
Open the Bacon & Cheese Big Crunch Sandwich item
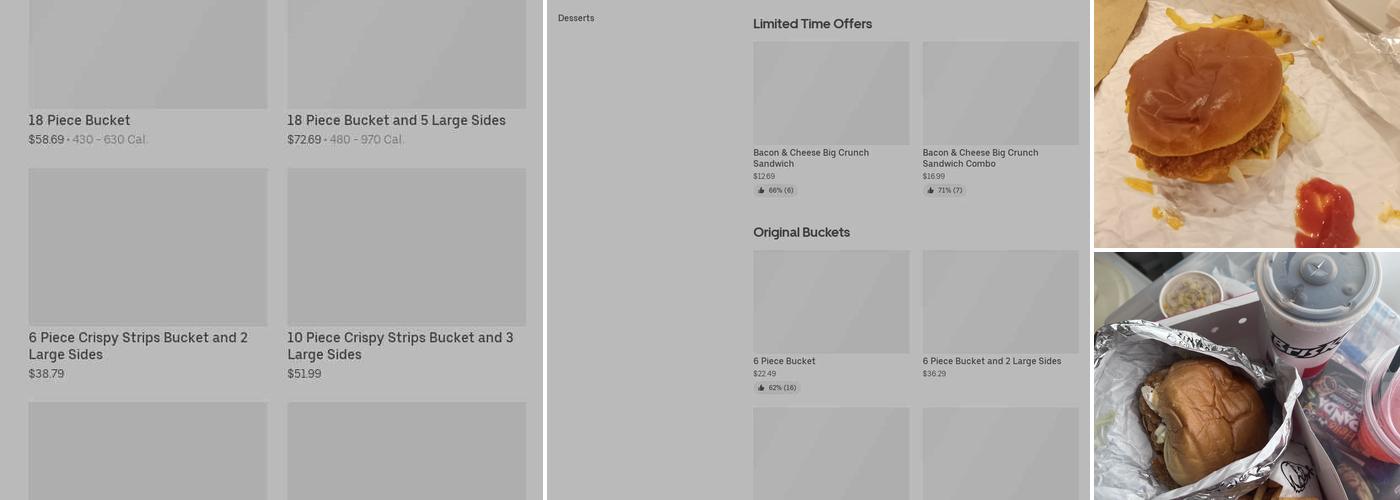[811, 158]
